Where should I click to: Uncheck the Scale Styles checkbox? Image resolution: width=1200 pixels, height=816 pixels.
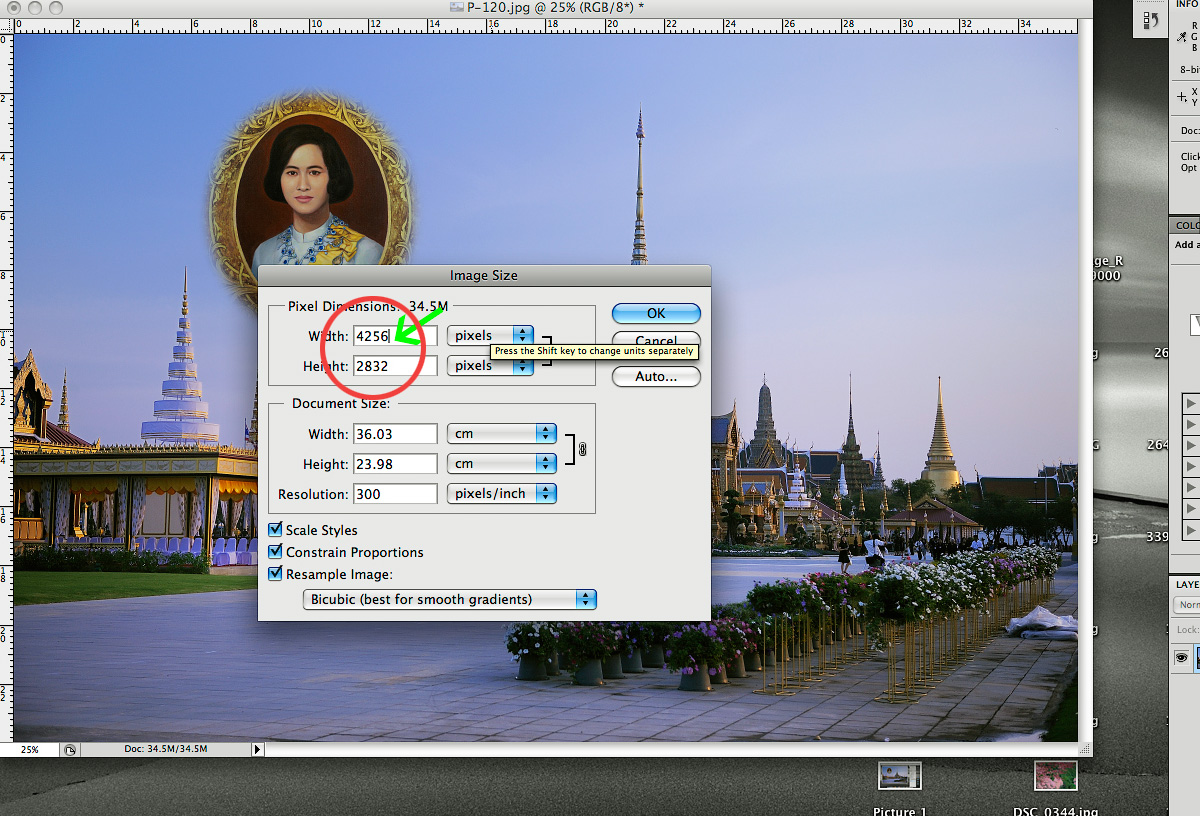click(277, 530)
